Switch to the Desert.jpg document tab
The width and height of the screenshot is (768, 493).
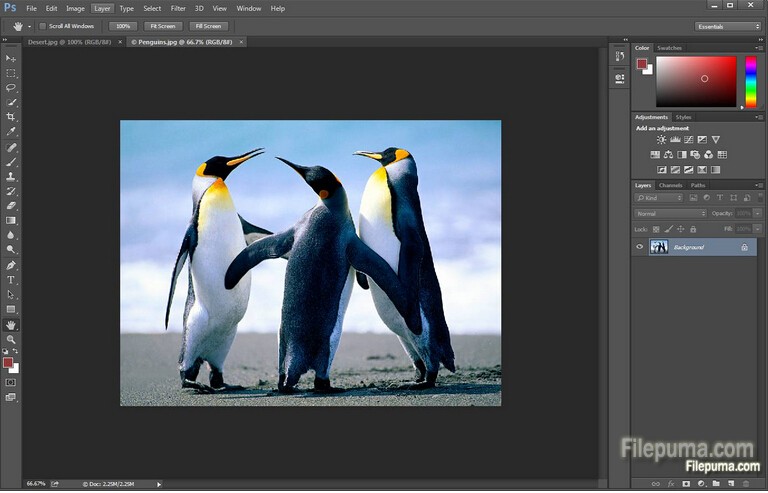tap(68, 42)
